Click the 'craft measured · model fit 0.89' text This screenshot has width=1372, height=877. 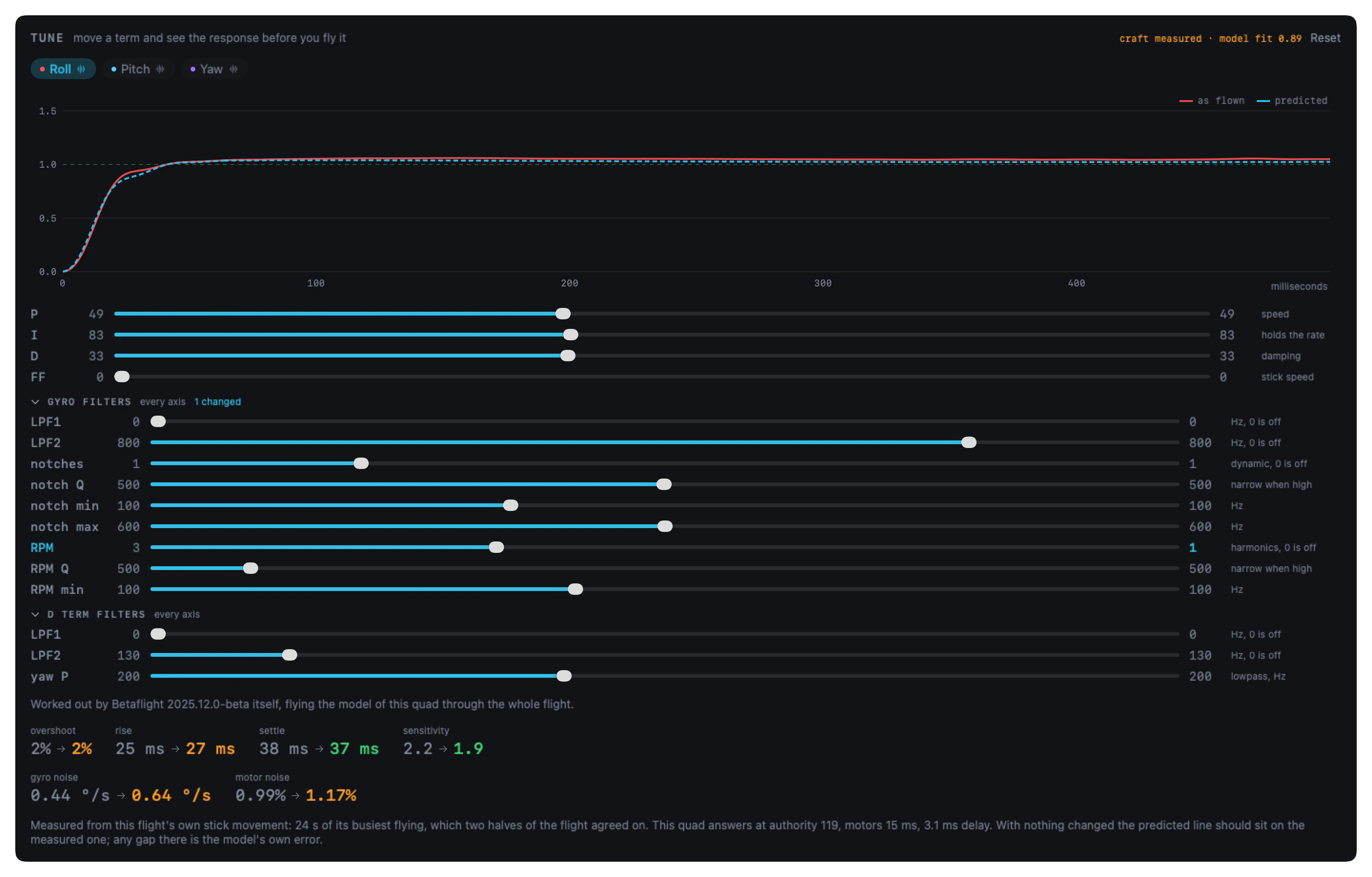coord(1210,39)
